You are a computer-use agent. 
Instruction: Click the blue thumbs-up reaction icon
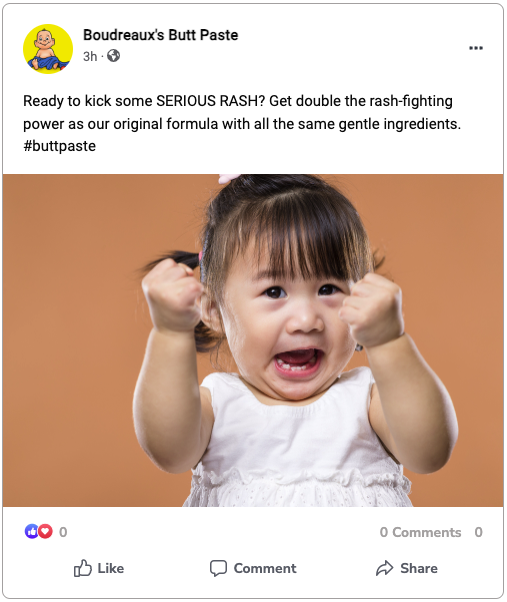click(31, 532)
